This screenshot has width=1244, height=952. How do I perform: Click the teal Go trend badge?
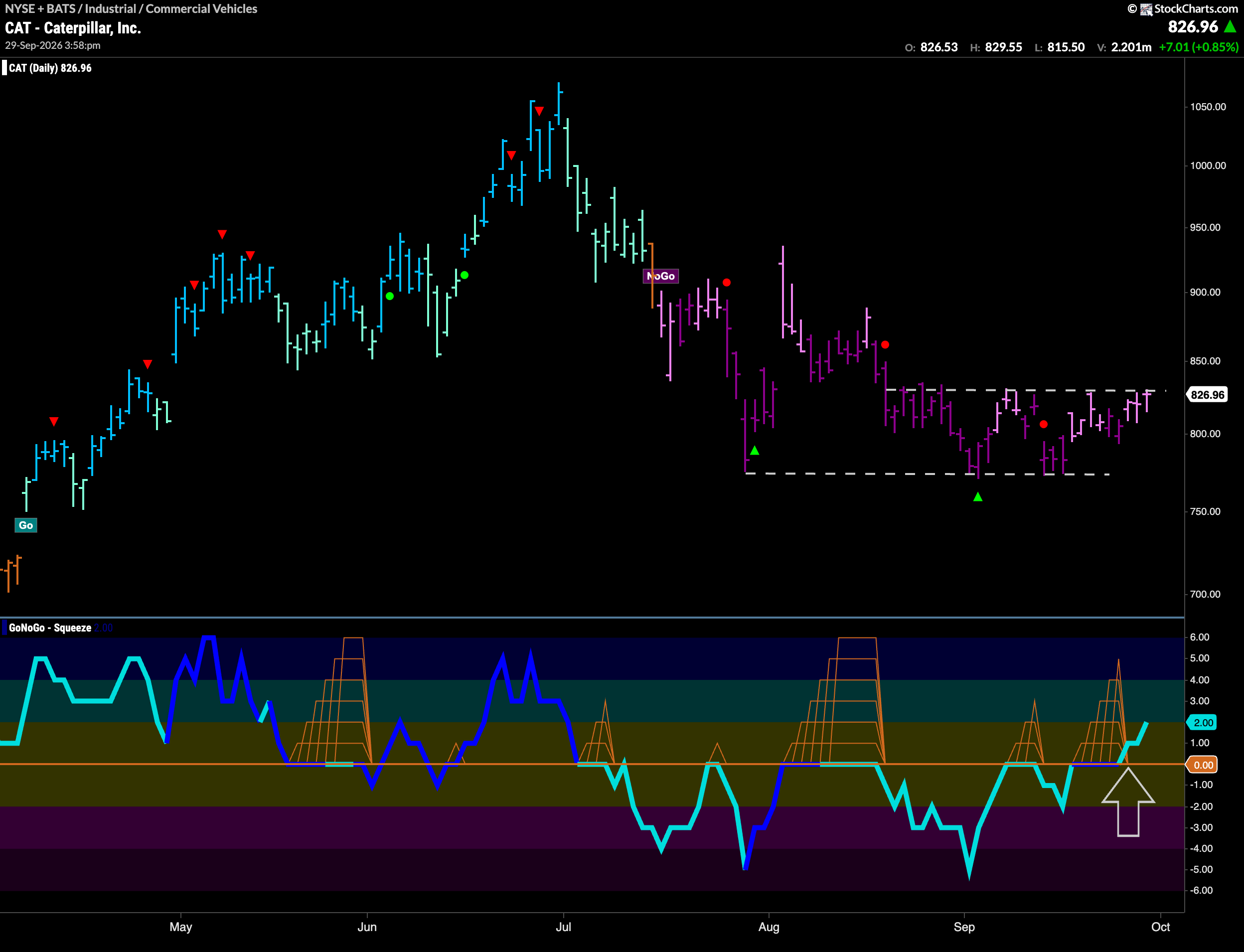click(x=25, y=525)
